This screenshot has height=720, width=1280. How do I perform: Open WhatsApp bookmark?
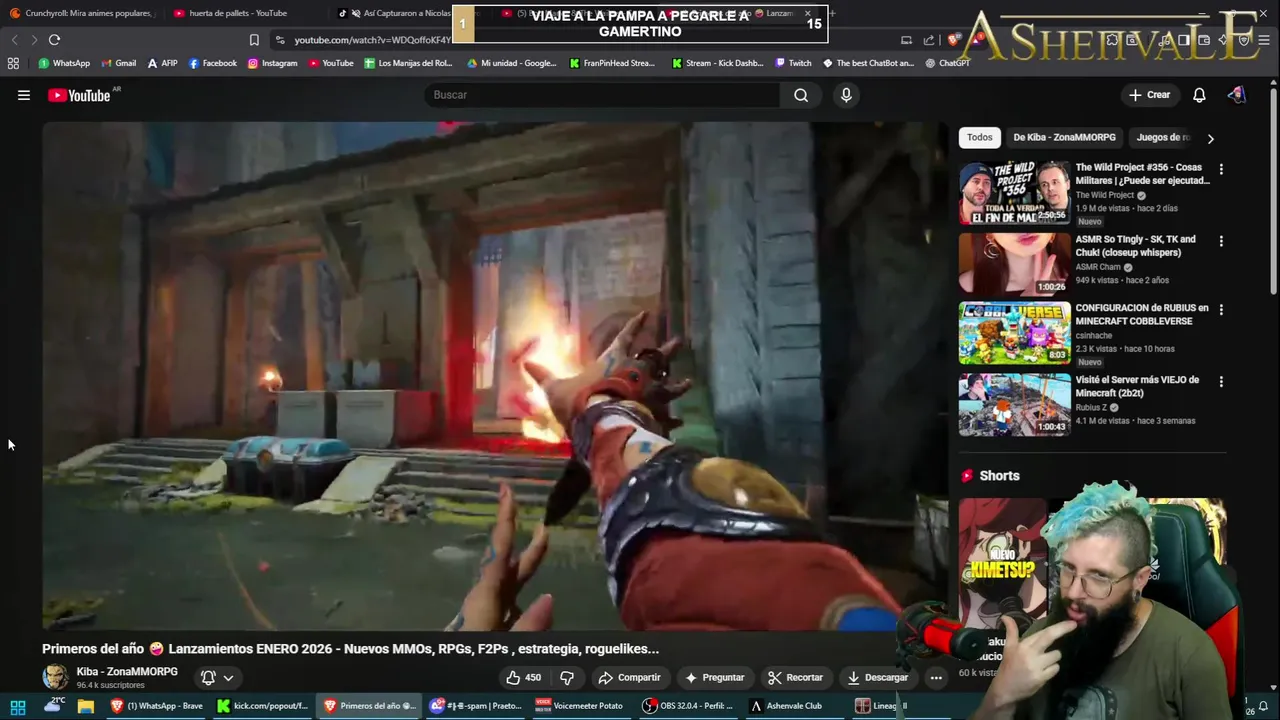tap(64, 63)
